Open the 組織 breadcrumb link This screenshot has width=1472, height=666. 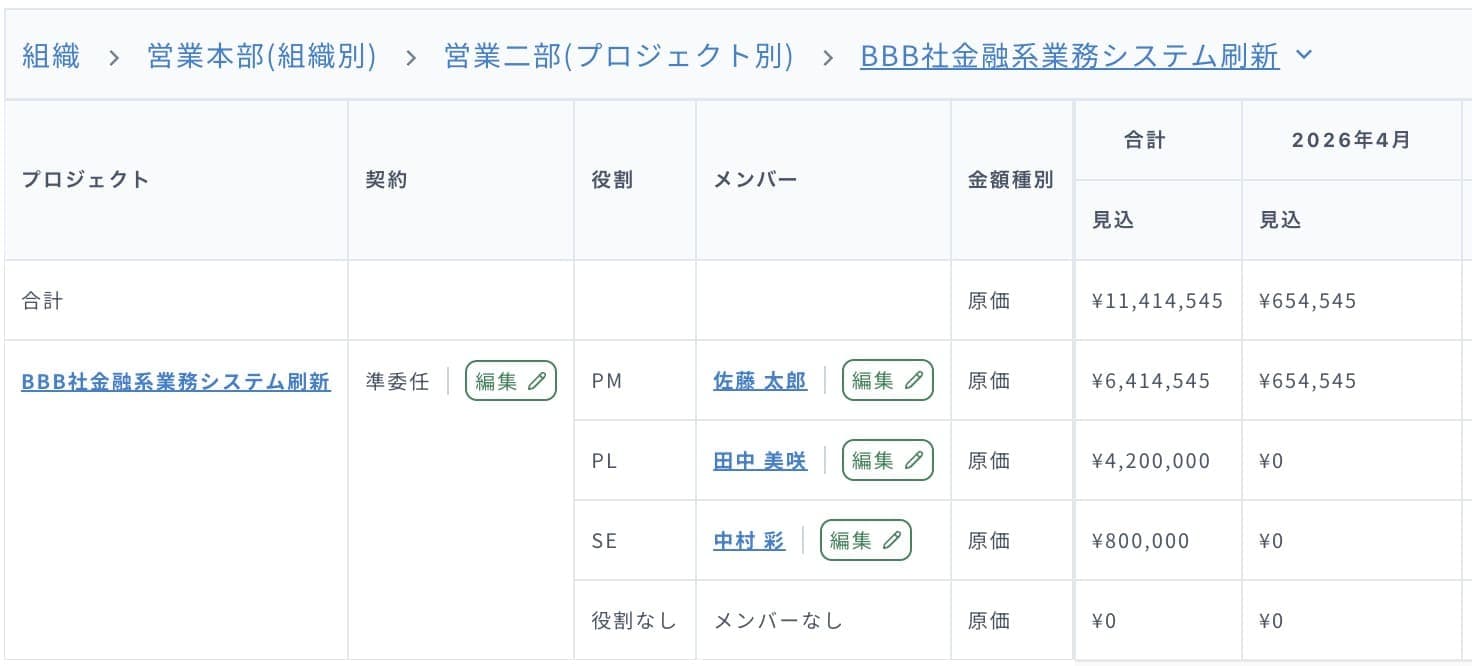[x=50, y=56]
